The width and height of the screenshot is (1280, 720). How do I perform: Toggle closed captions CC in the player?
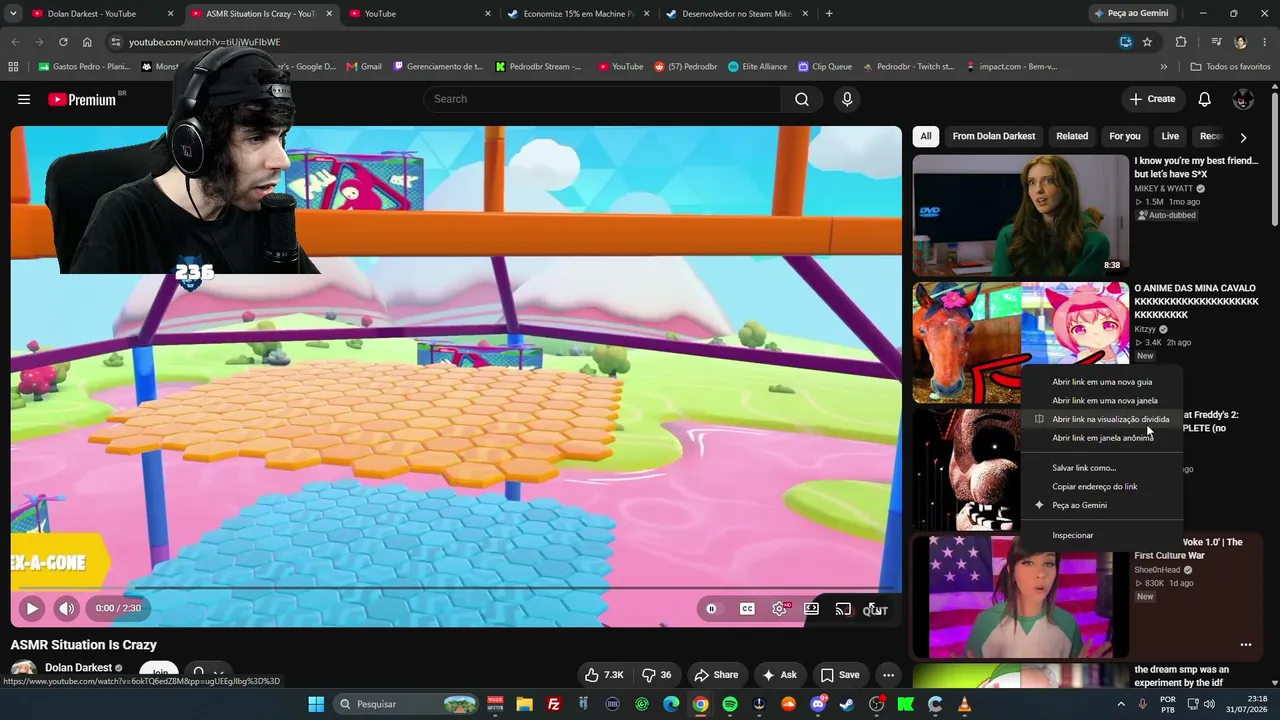coord(747,609)
